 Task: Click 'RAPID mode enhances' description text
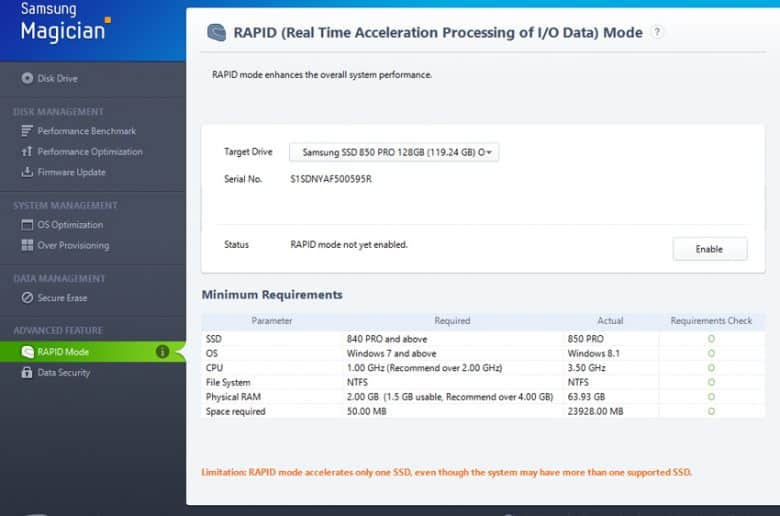322,75
